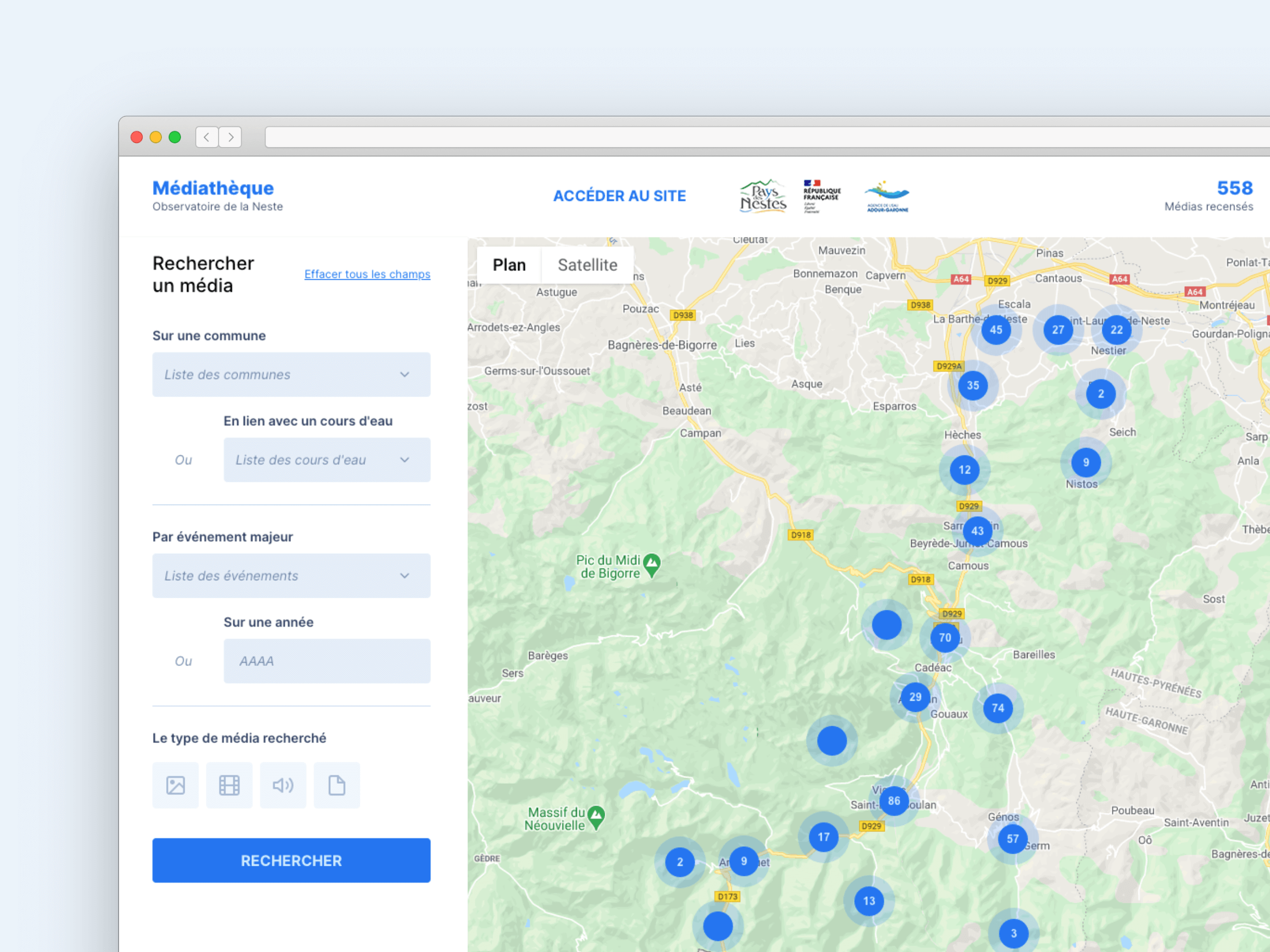Open the map cluster marker 70
The image size is (1270, 952).
click(x=945, y=637)
